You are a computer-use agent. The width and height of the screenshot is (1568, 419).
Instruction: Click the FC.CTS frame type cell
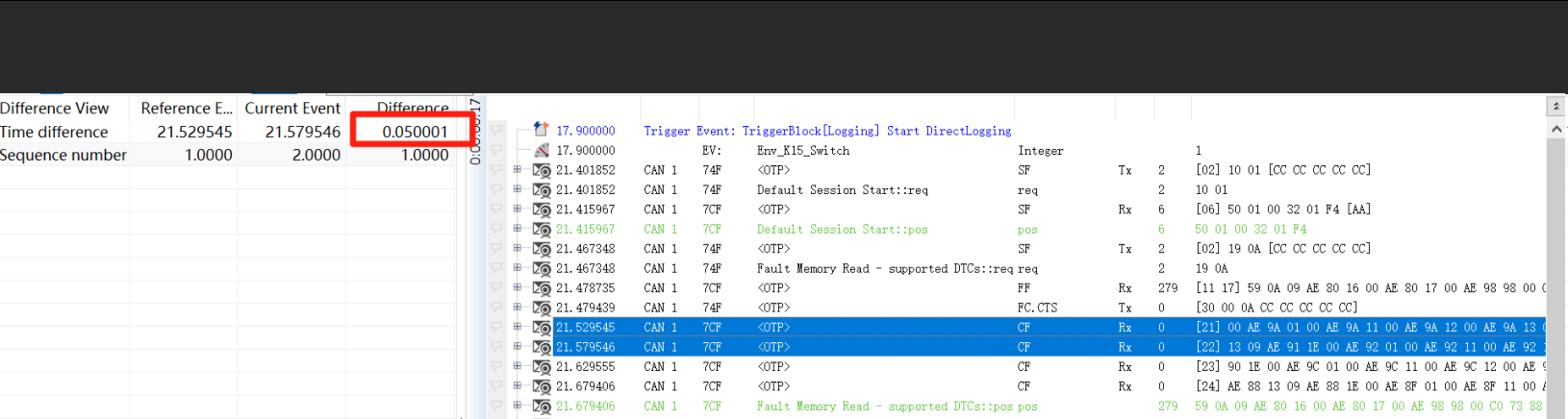pyautogui.click(x=1037, y=308)
